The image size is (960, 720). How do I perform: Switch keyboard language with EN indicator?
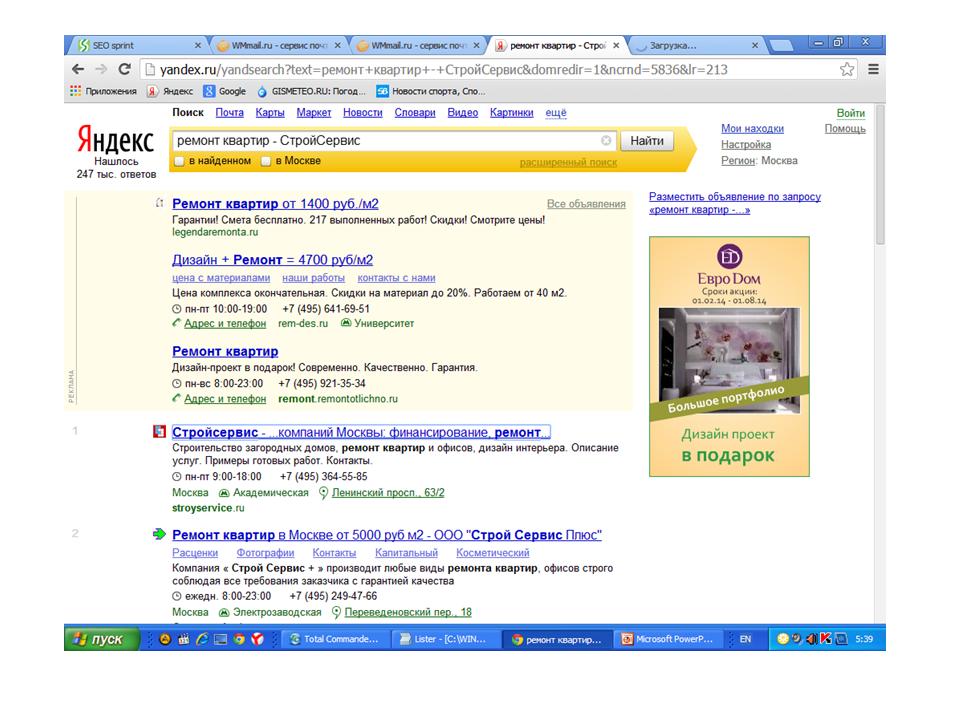pyautogui.click(x=745, y=639)
